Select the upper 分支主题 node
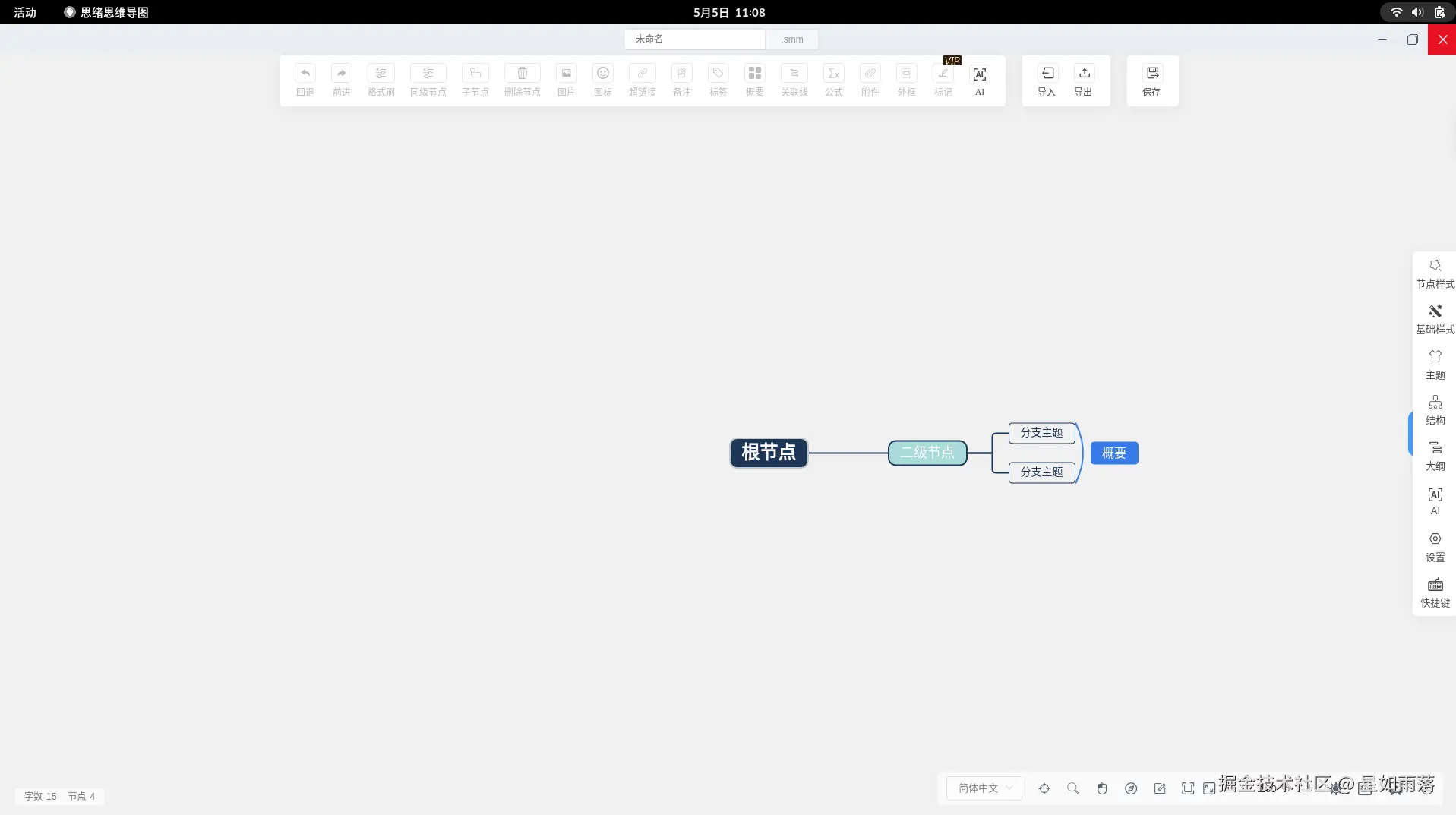The width and height of the screenshot is (1456, 815). [x=1041, y=433]
